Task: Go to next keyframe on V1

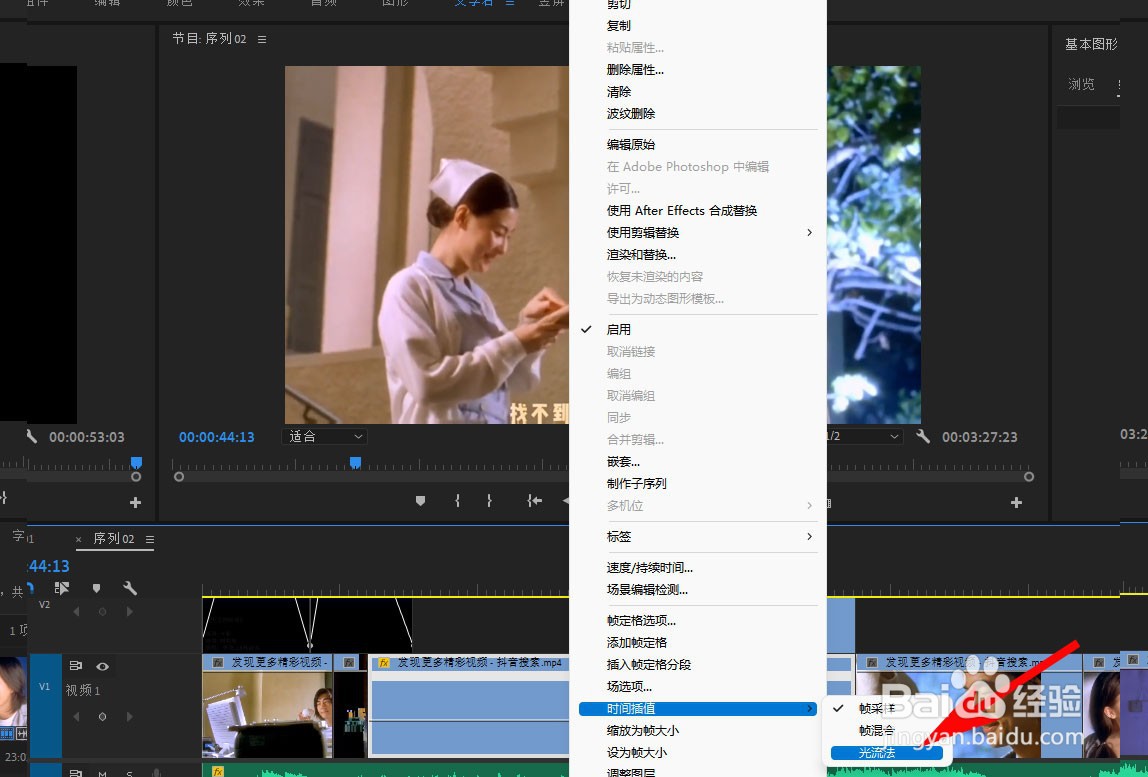Action: pos(130,717)
